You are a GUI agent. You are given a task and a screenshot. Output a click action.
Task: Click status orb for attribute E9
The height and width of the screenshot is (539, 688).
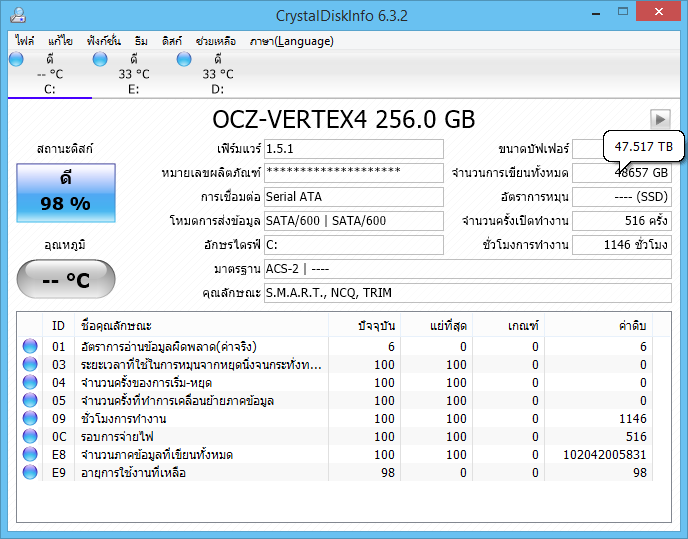[x=30, y=472]
